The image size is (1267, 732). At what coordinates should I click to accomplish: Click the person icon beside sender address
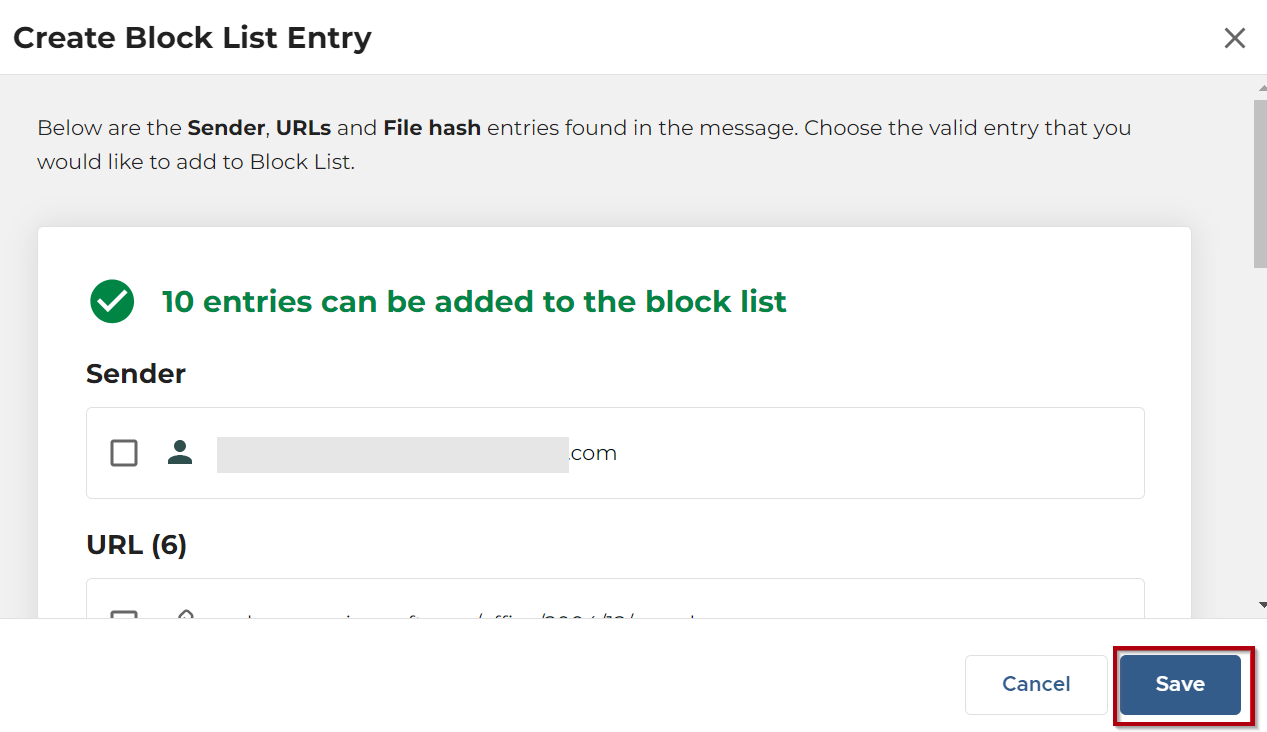click(x=180, y=453)
